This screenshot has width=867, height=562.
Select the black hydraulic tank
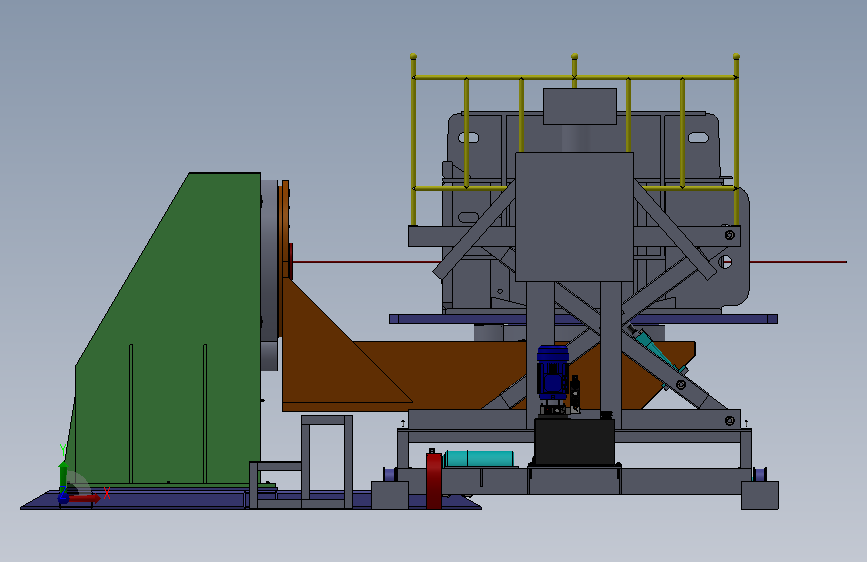[574, 441]
